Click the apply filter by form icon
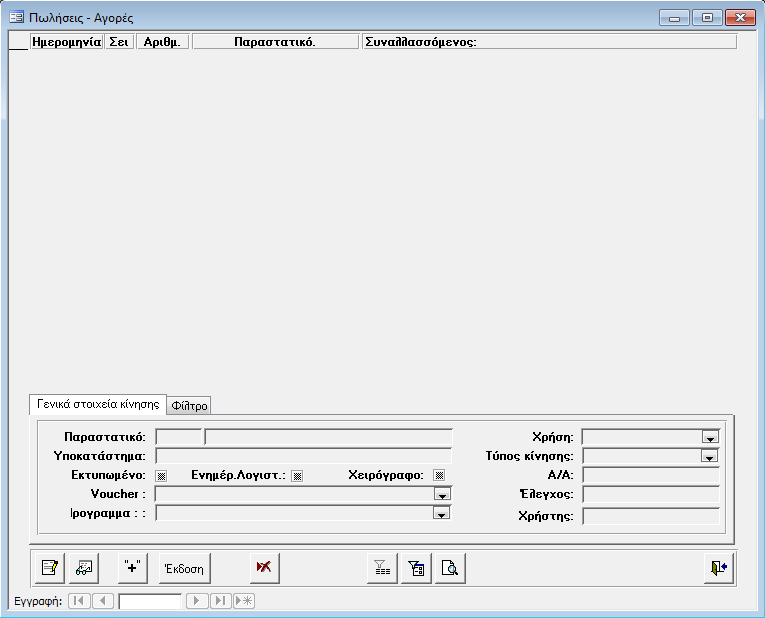This screenshot has height=618, width=765. point(416,568)
